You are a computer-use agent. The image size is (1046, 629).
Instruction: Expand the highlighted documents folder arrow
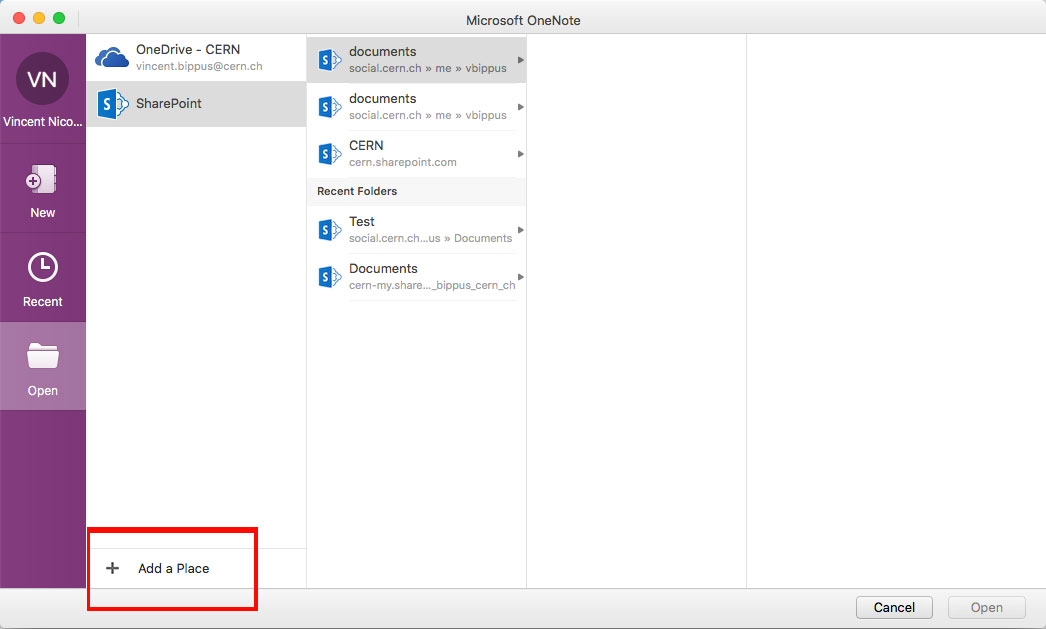521,60
